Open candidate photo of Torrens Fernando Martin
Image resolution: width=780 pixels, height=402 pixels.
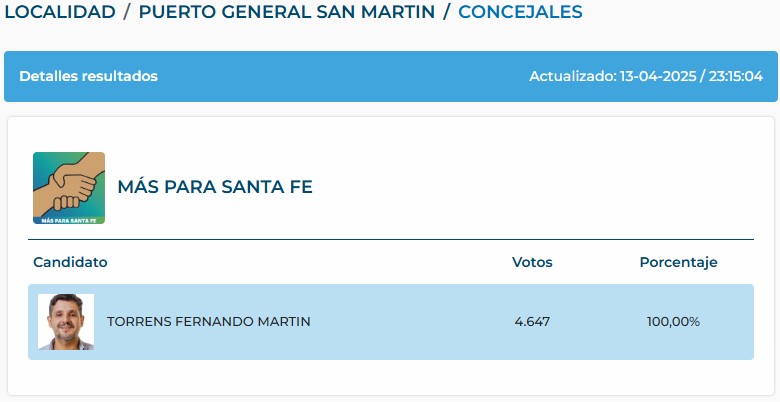tap(66, 321)
